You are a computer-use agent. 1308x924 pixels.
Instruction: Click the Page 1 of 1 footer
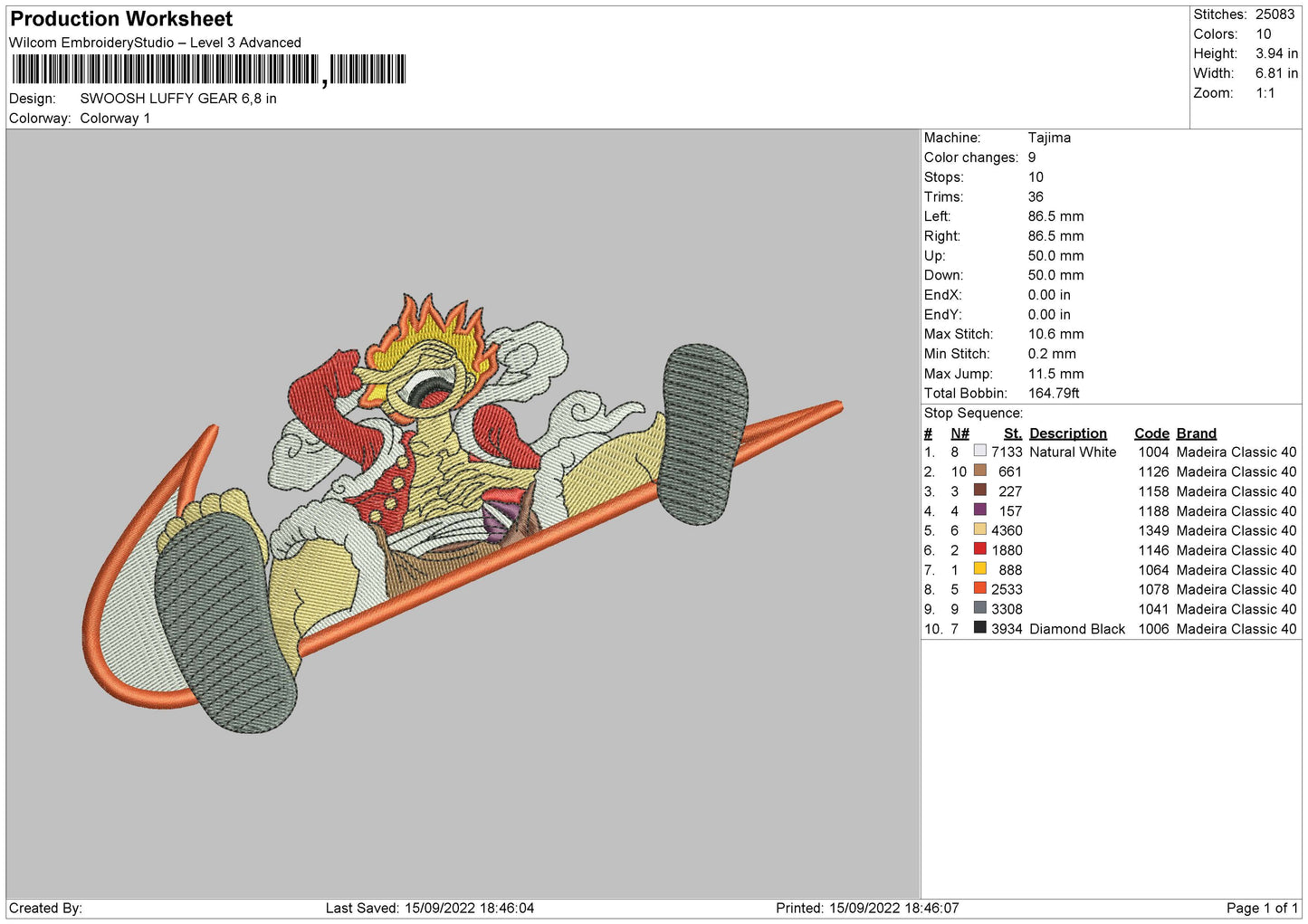[x=1261, y=908]
